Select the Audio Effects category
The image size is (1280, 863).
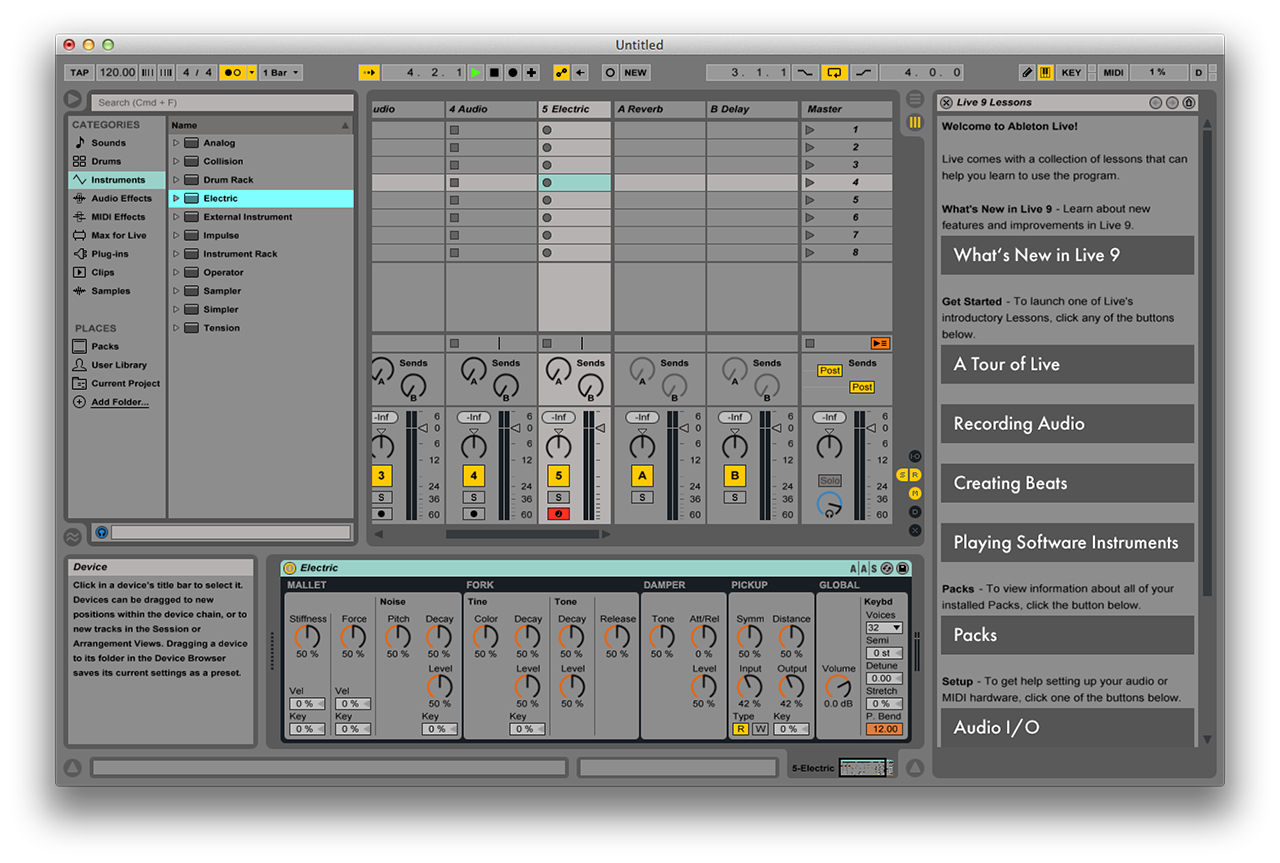coord(121,198)
